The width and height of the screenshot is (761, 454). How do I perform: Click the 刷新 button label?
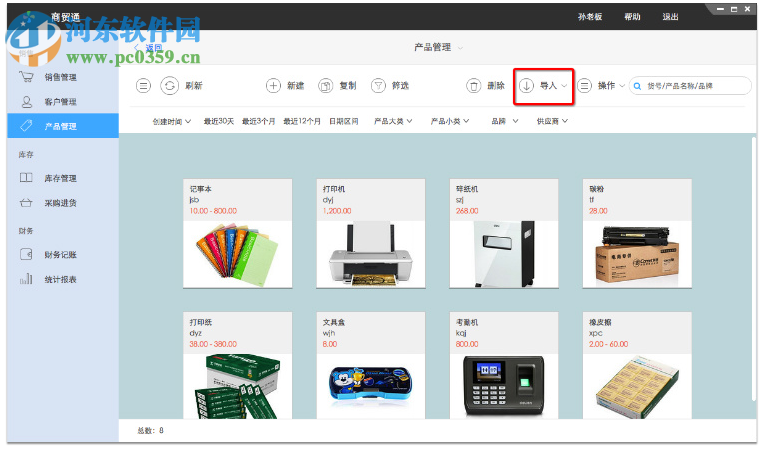click(x=194, y=86)
